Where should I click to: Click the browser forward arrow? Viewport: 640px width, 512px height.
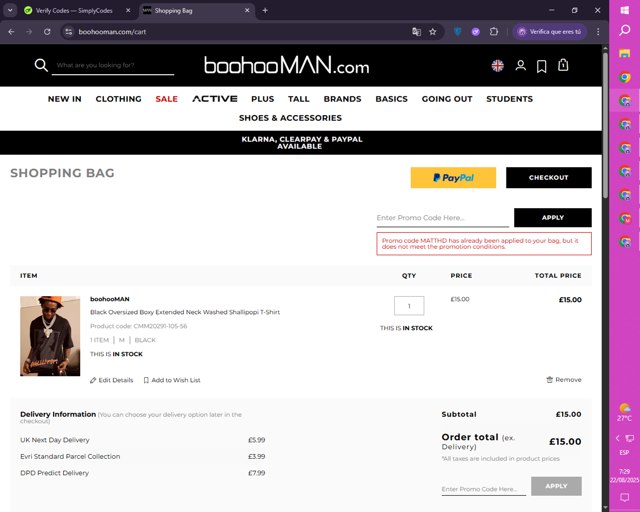tap(29, 31)
